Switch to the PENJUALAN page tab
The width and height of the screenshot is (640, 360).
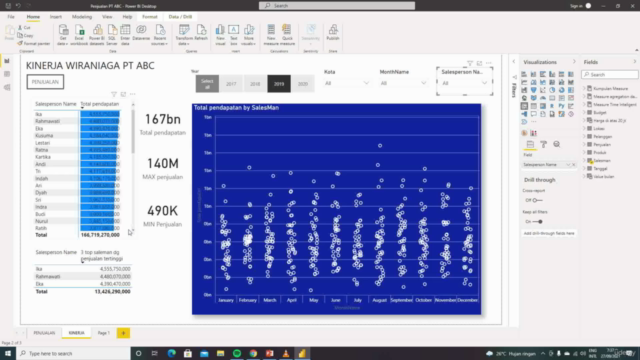(x=44, y=333)
